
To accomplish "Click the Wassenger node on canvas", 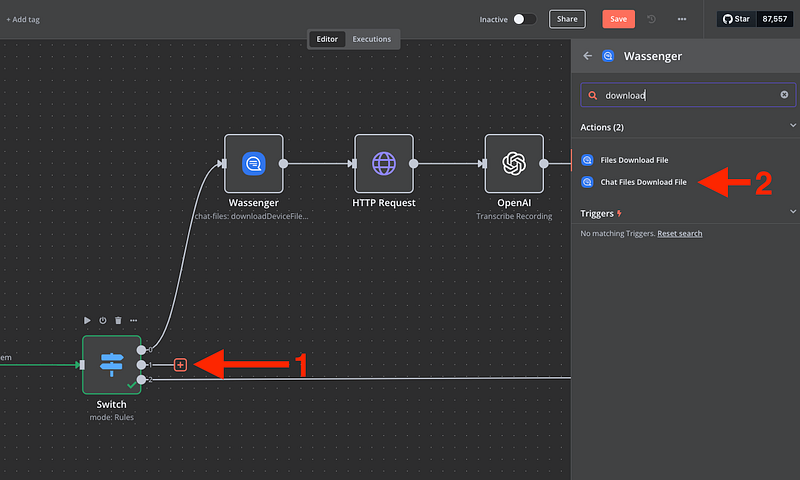I will [x=253, y=163].
